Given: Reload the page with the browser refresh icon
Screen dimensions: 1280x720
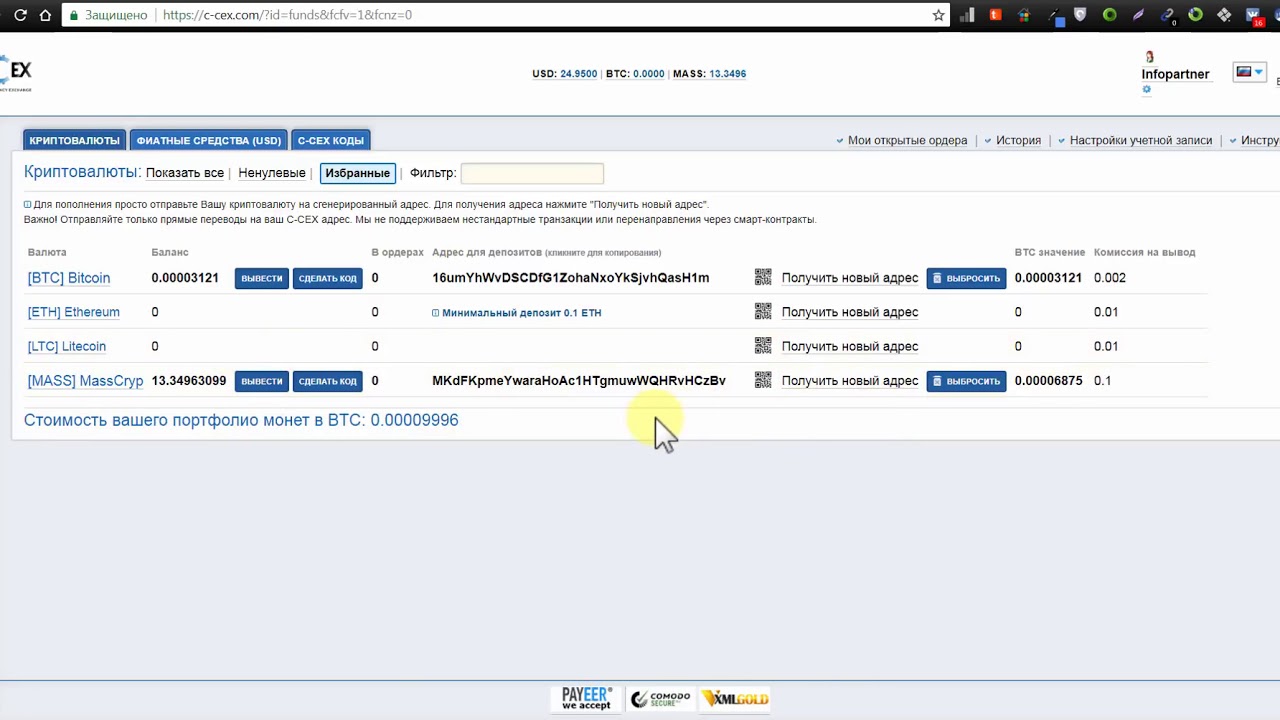Looking at the screenshot, I should click(19, 15).
